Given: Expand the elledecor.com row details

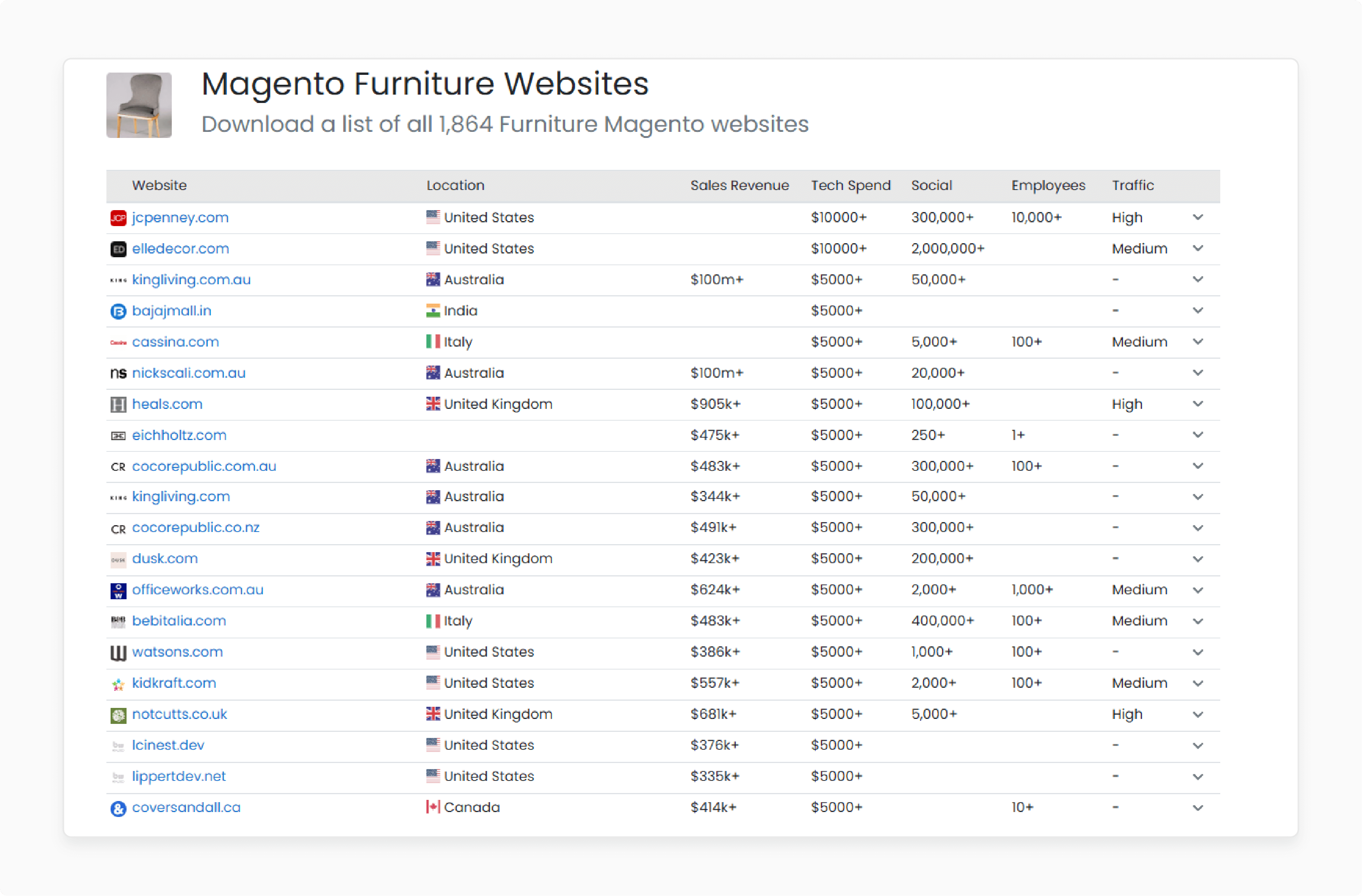Looking at the screenshot, I should [x=1197, y=248].
